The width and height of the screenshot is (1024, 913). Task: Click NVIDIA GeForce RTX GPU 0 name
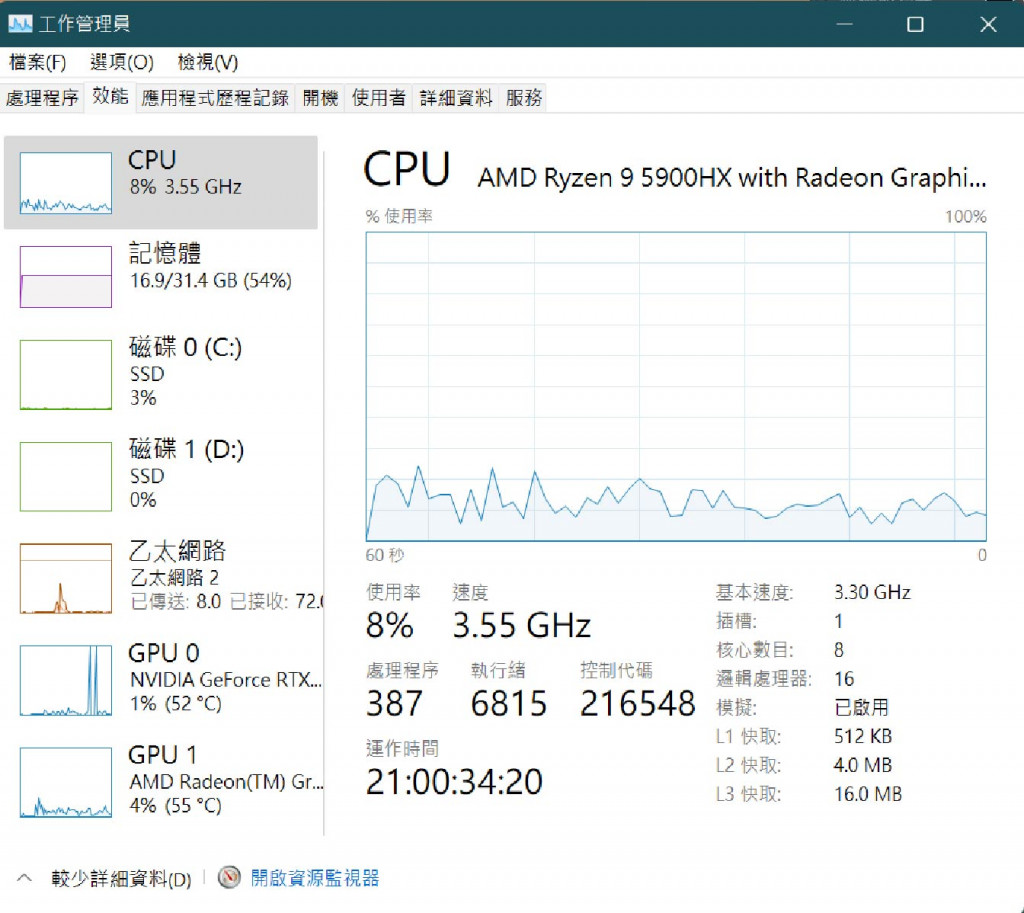[x=225, y=680]
